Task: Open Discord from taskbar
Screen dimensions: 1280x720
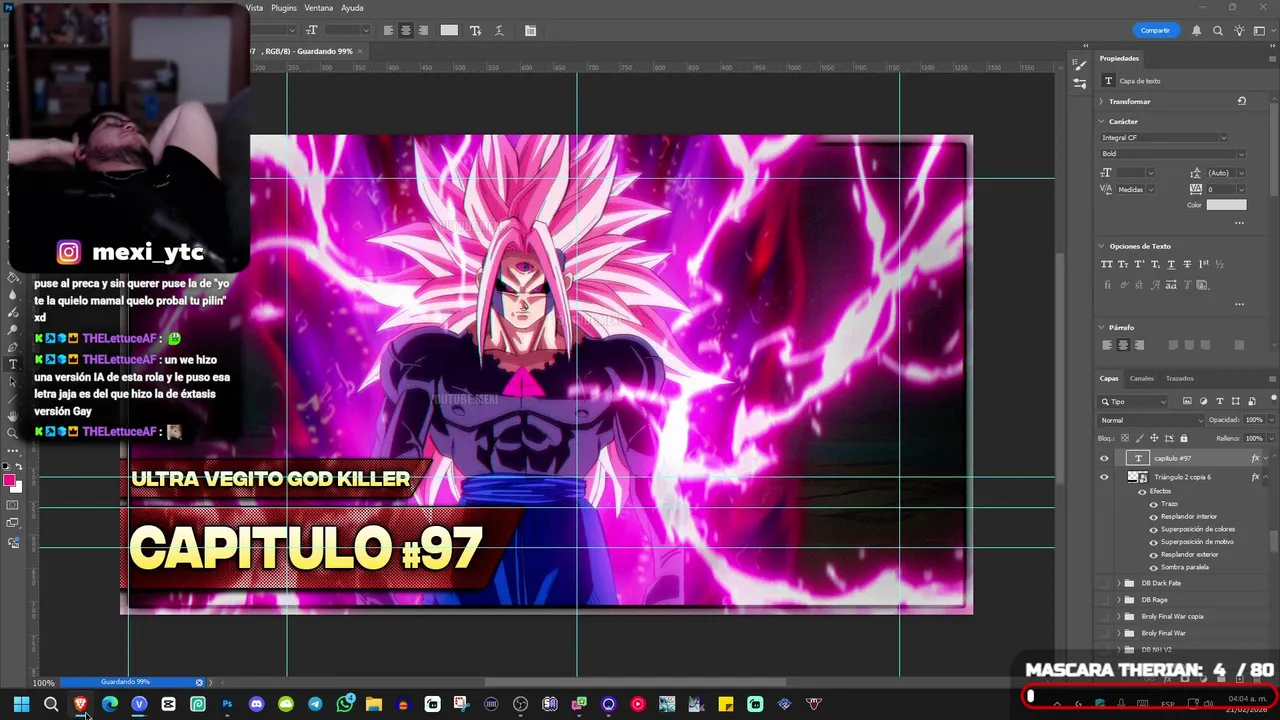Action: tap(257, 704)
